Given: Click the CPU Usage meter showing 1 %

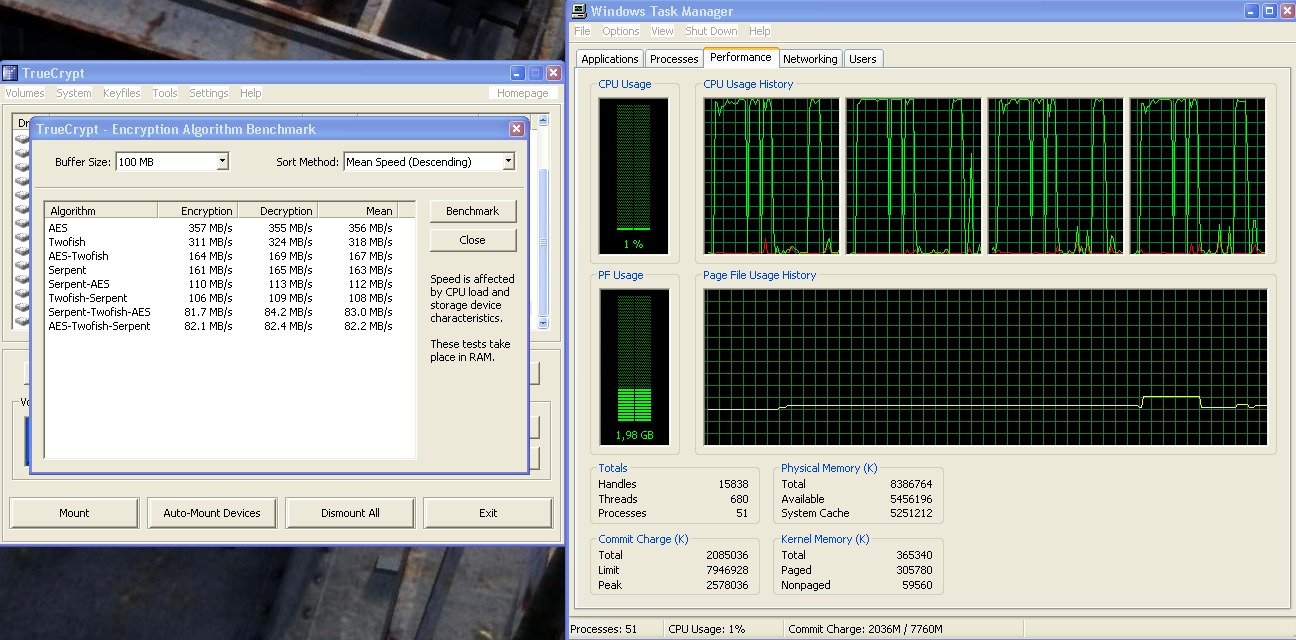Looking at the screenshot, I should [633, 175].
